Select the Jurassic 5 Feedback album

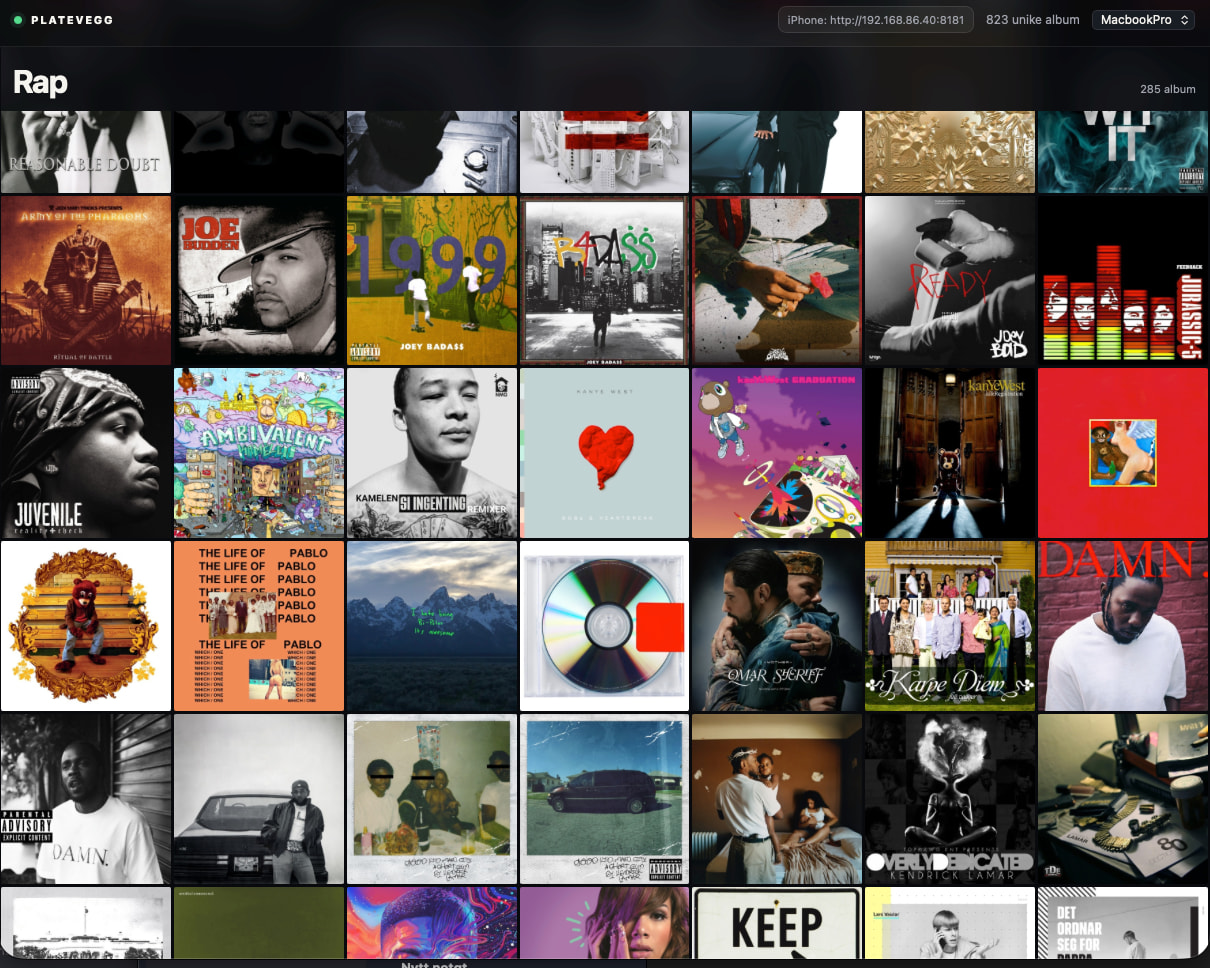(1124, 280)
